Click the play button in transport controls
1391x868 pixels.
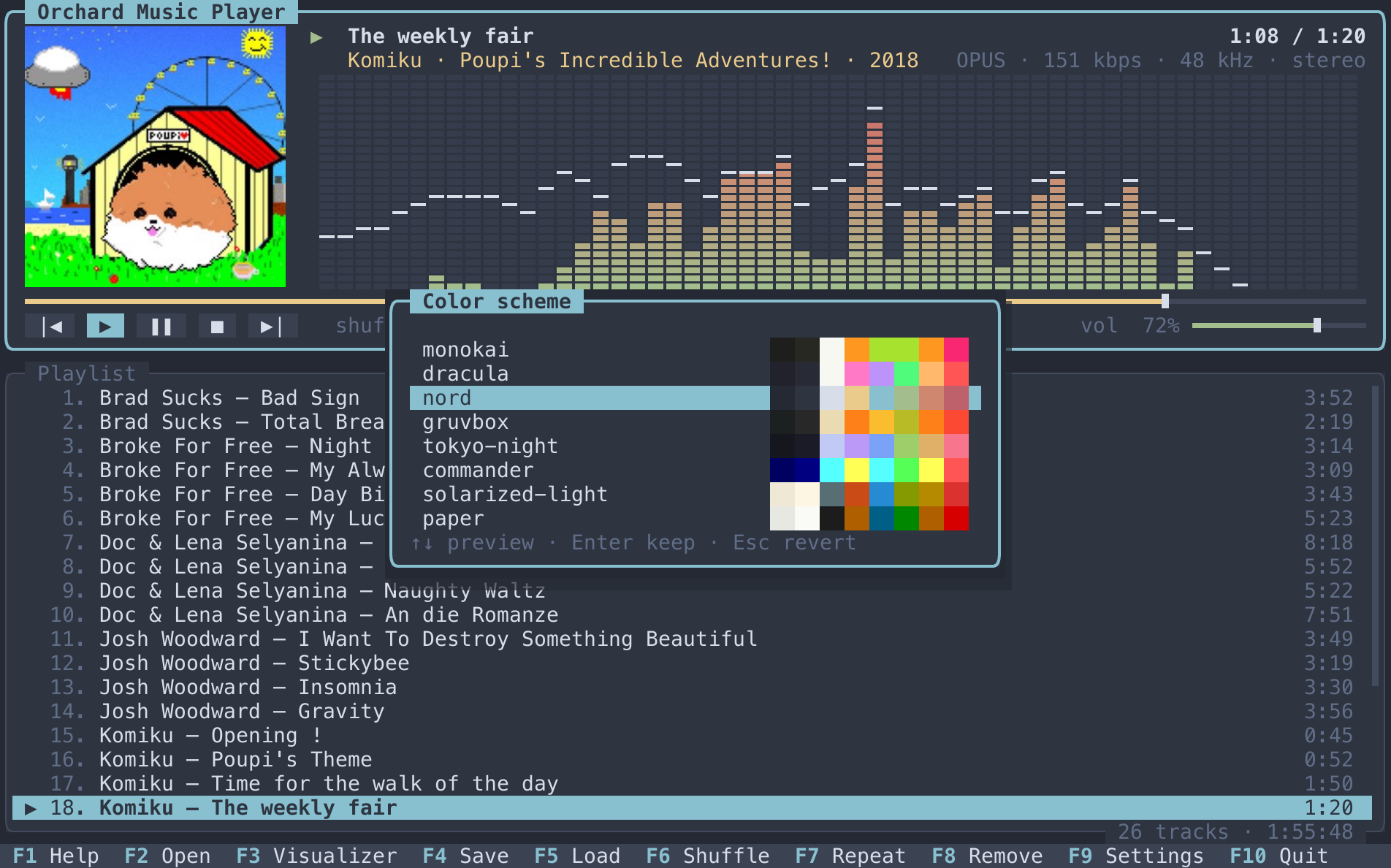pyautogui.click(x=105, y=326)
